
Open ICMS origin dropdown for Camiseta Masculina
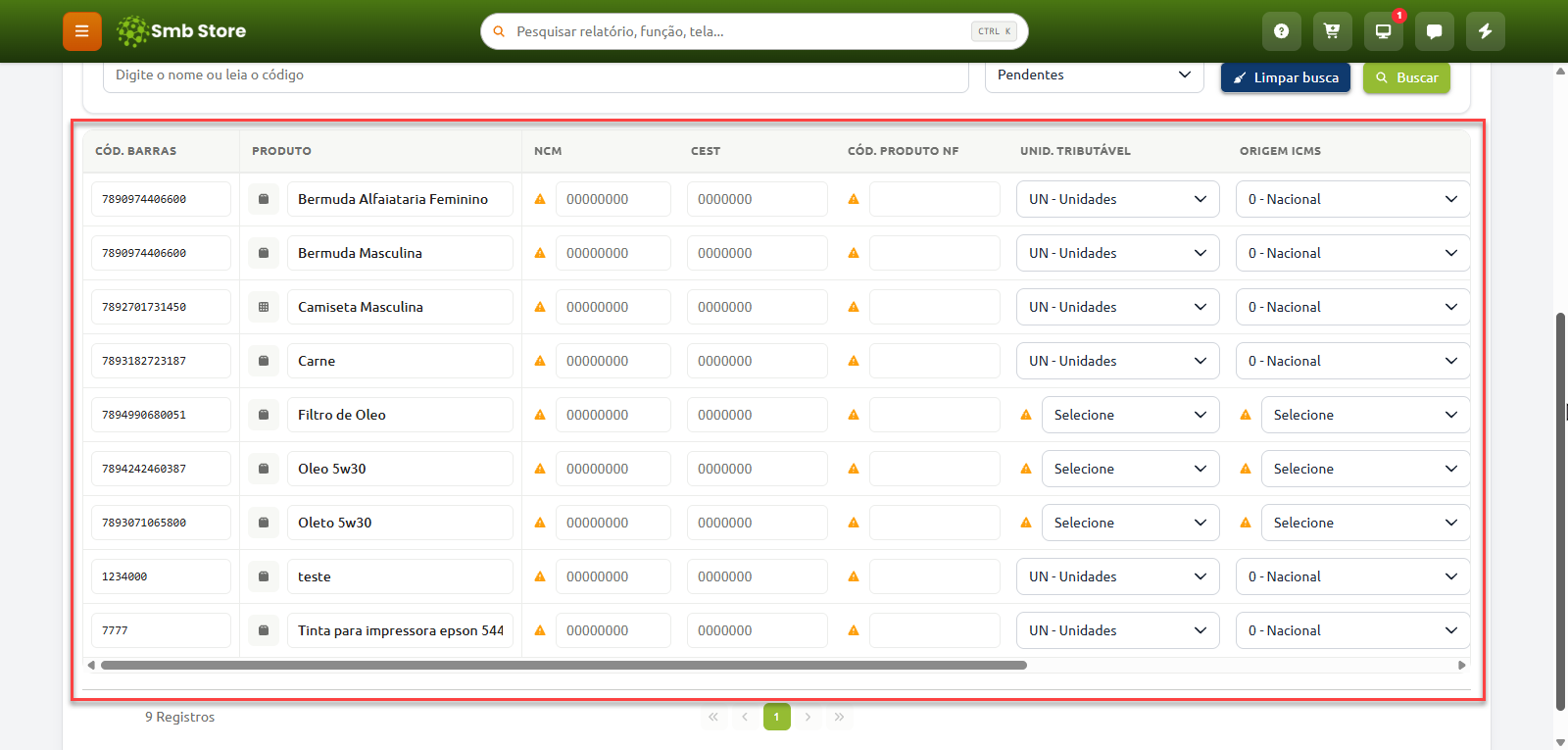[x=1352, y=307]
